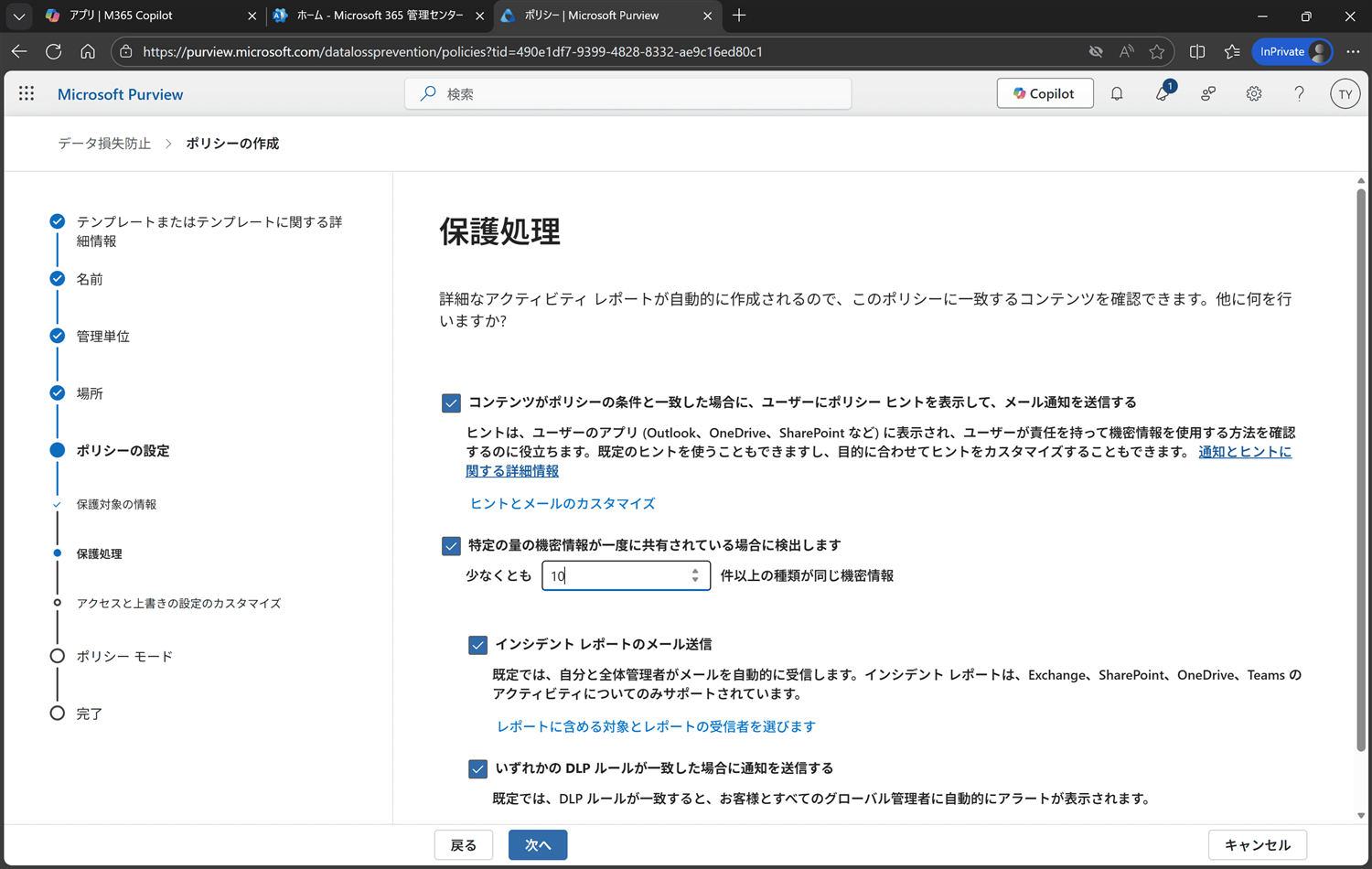The image size is (1372, 869).
Task: Open the settings gear in Purview header
Action: [1254, 93]
